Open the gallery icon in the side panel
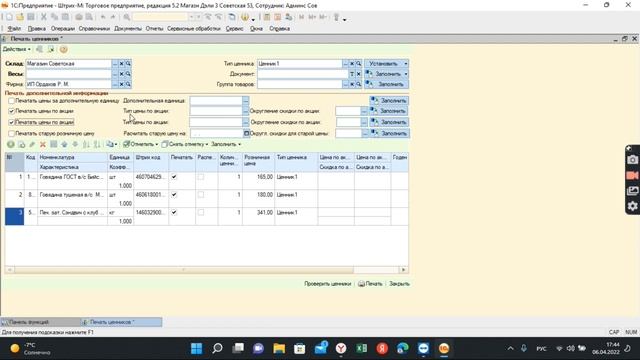This screenshot has height=360, width=640. point(632,191)
